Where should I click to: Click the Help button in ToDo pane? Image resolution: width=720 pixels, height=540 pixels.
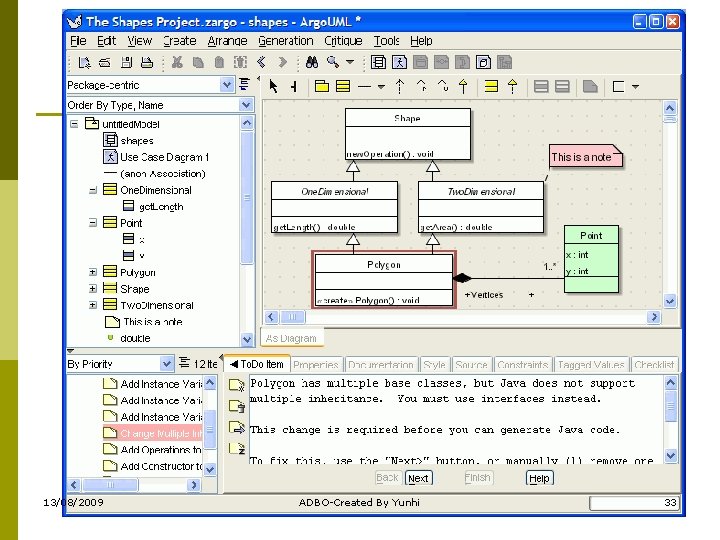pyautogui.click(x=539, y=478)
